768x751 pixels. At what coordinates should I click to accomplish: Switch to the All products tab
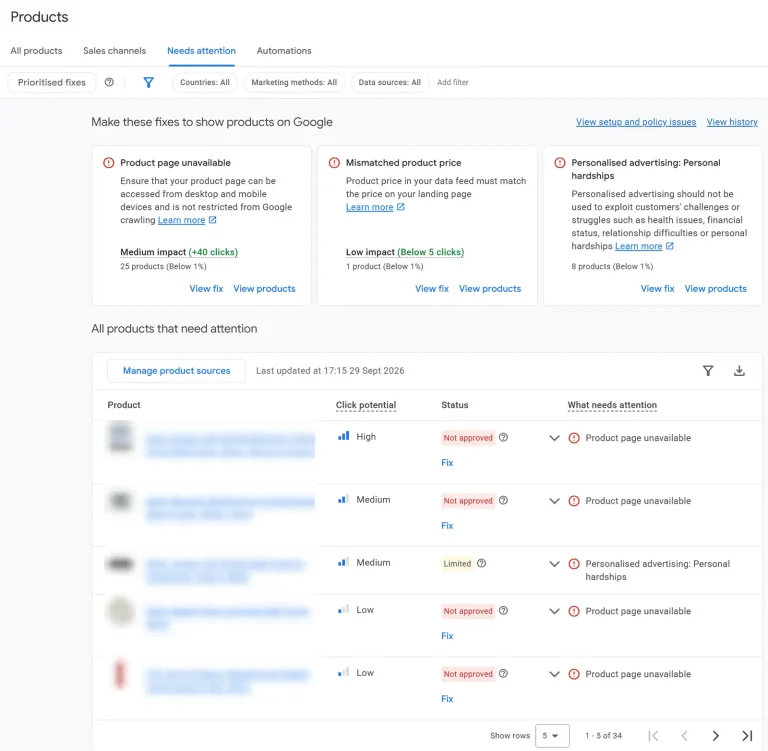(36, 50)
